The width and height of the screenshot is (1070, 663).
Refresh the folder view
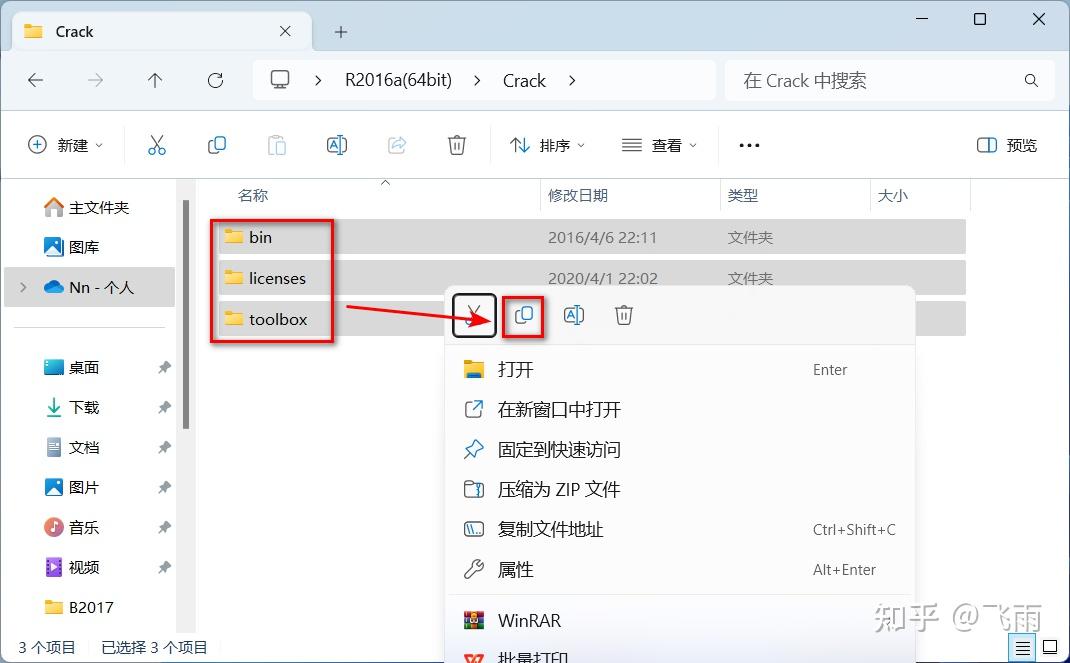click(x=215, y=81)
